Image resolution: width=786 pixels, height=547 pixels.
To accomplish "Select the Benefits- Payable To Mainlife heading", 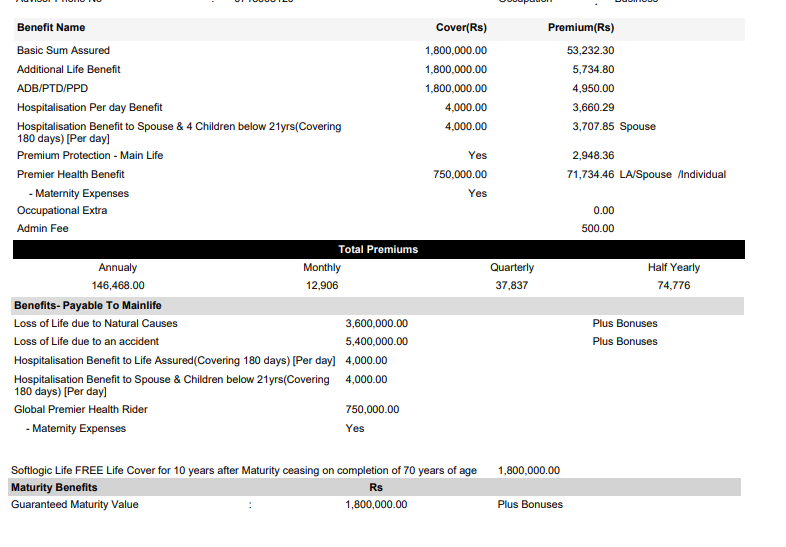I will (88, 305).
